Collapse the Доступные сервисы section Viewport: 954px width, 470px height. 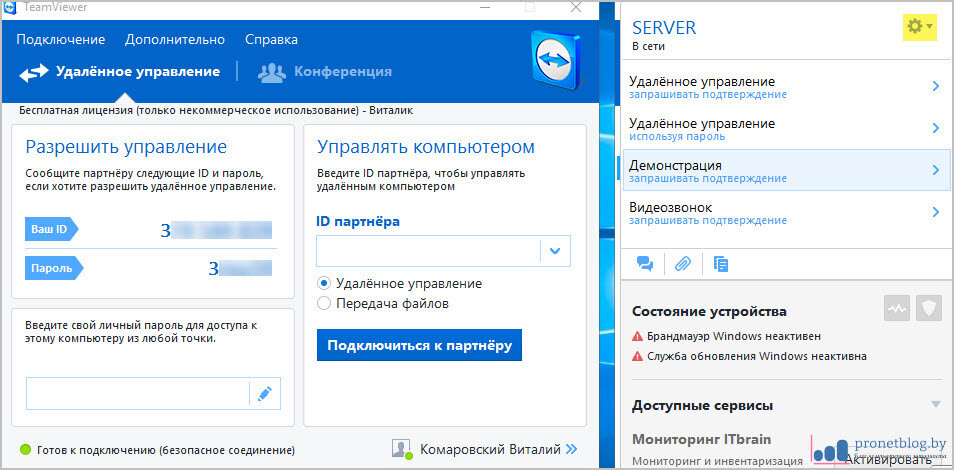pyautogui.click(x=935, y=405)
